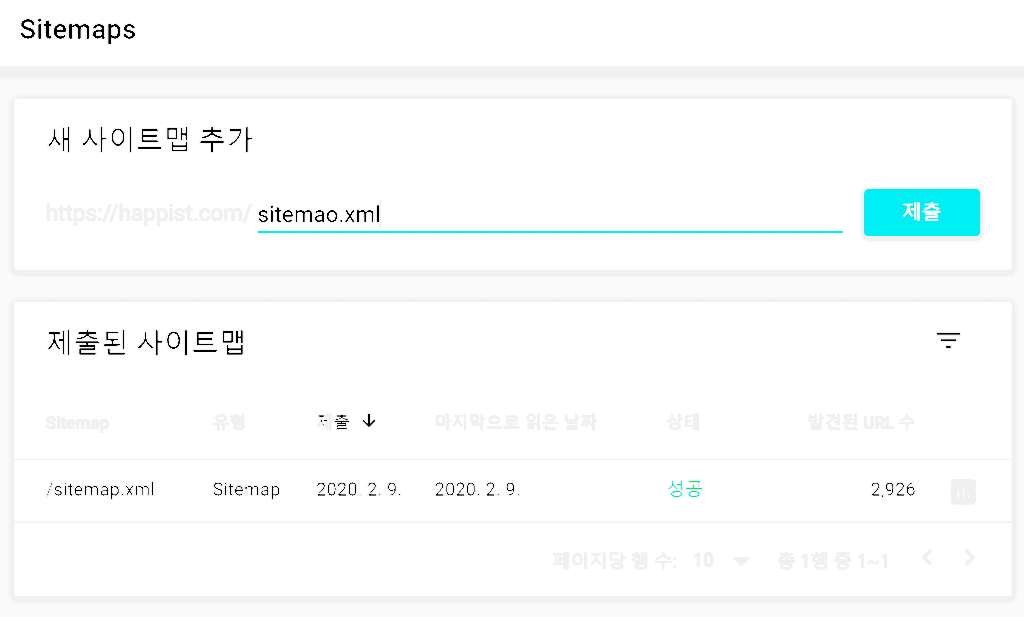Open the filter icon for submitted sitemaps
The height and width of the screenshot is (617, 1024).
tap(948, 341)
